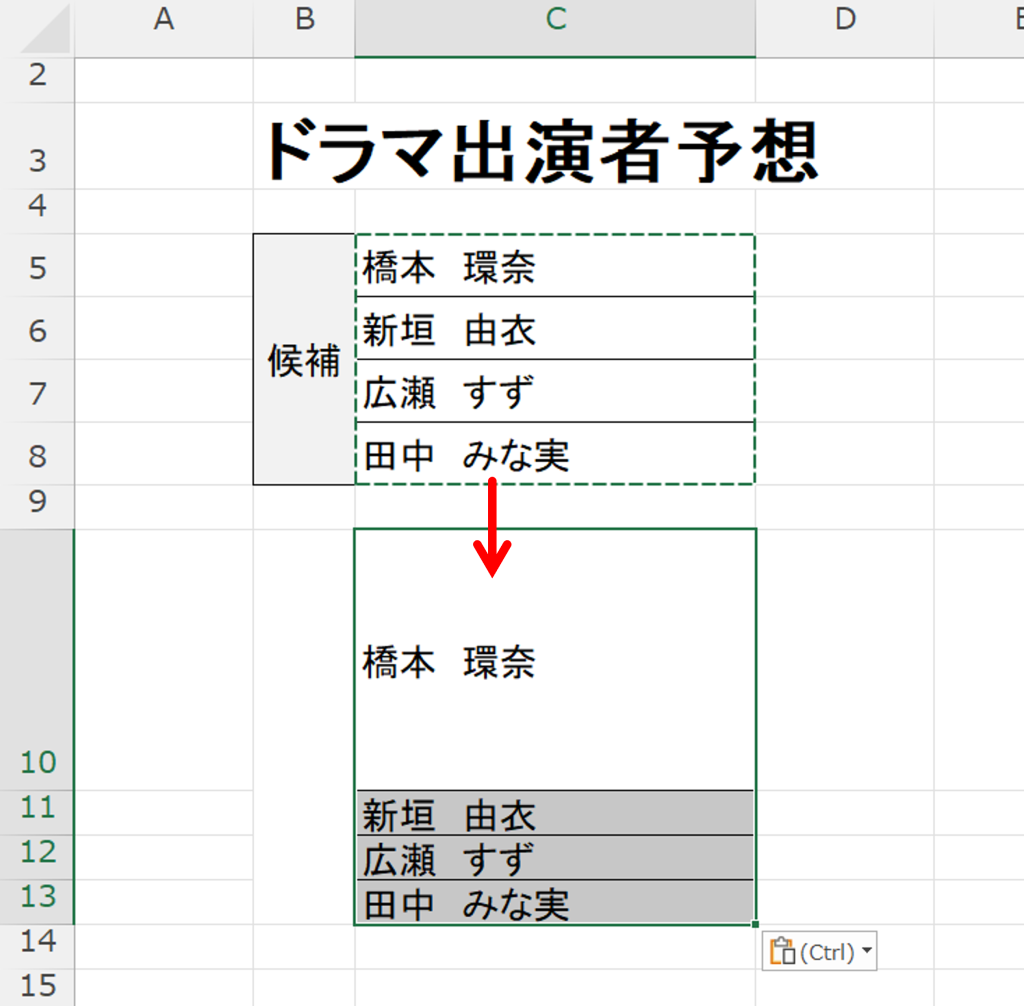Click the title cell ドラマ出演者予想
The image size is (1024, 1006).
(540, 152)
